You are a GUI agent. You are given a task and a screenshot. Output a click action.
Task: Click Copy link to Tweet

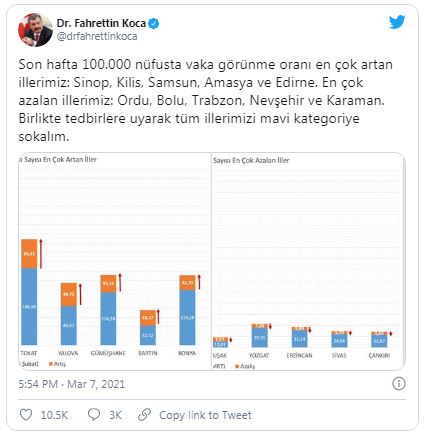(205, 415)
